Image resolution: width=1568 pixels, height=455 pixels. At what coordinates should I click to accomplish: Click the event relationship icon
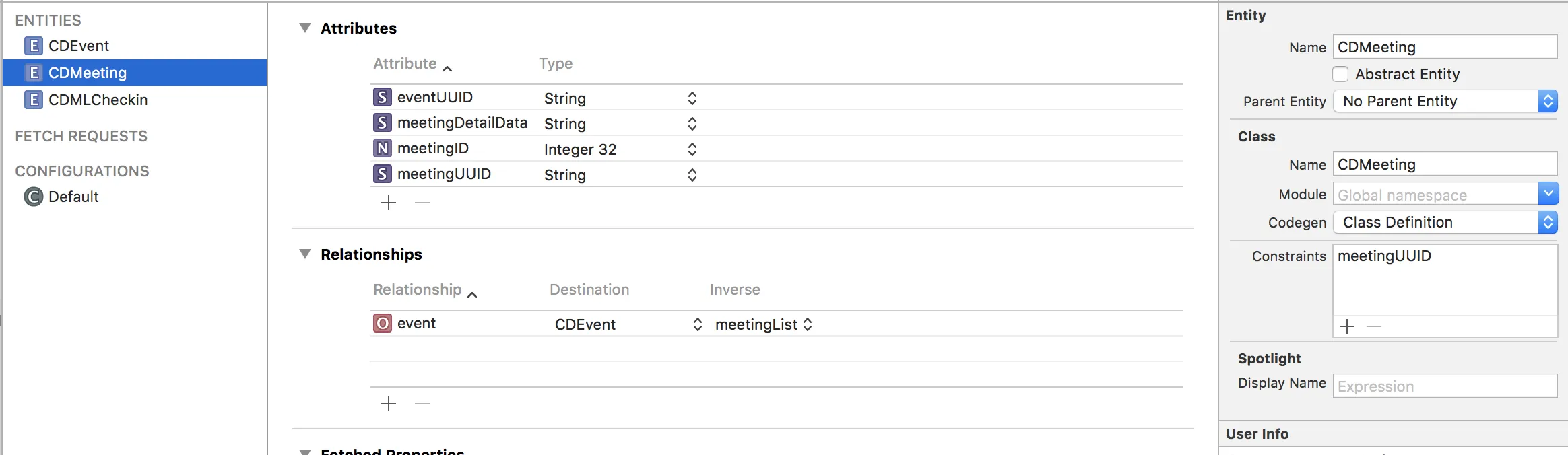382,323
